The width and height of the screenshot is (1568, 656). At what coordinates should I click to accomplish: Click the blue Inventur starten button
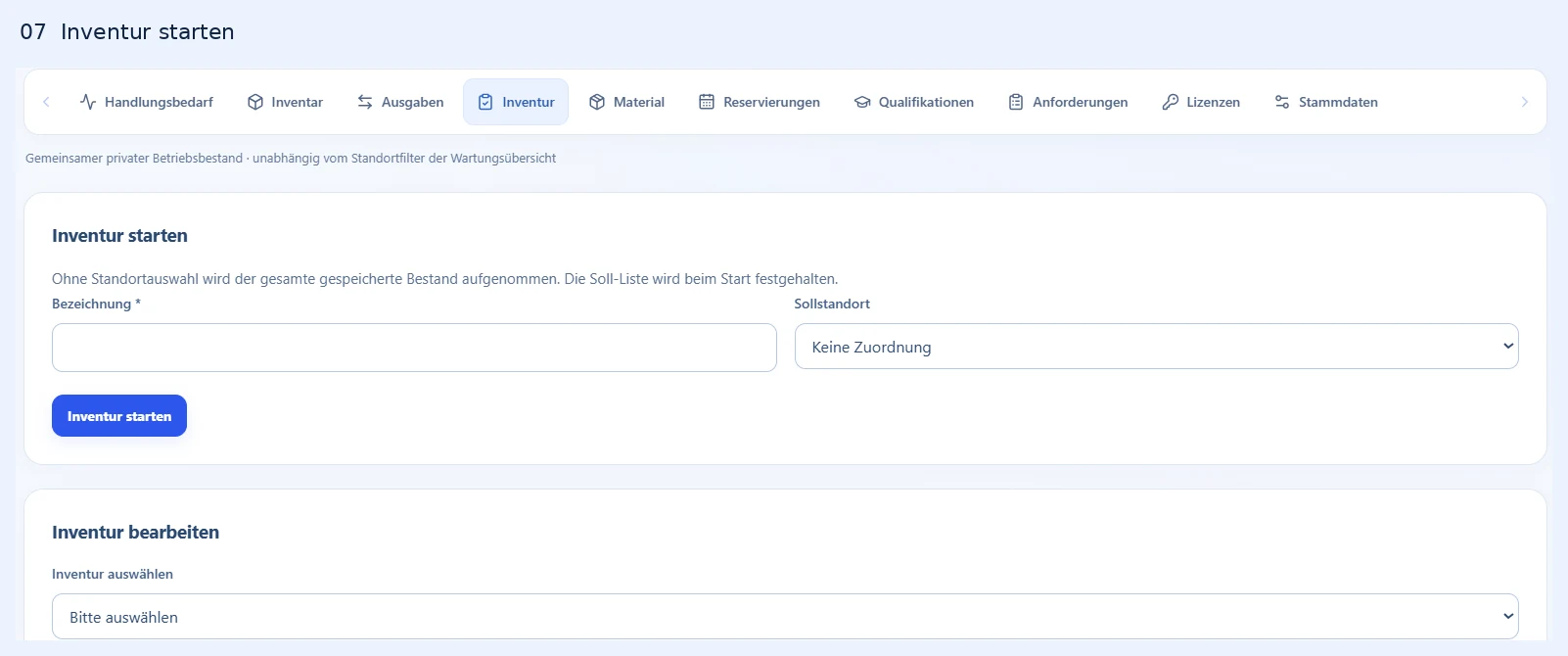click(119, 416)
